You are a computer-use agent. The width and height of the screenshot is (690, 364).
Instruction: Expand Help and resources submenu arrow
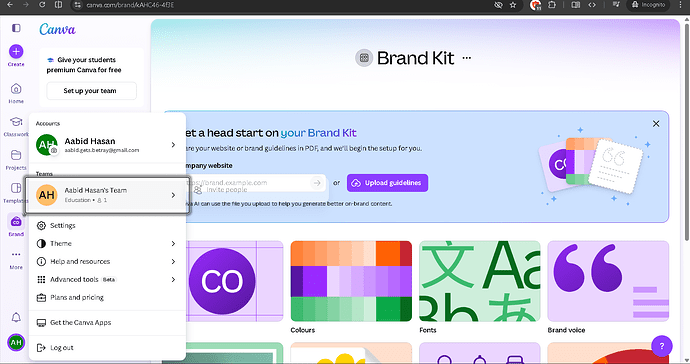(x=173, y=261)
